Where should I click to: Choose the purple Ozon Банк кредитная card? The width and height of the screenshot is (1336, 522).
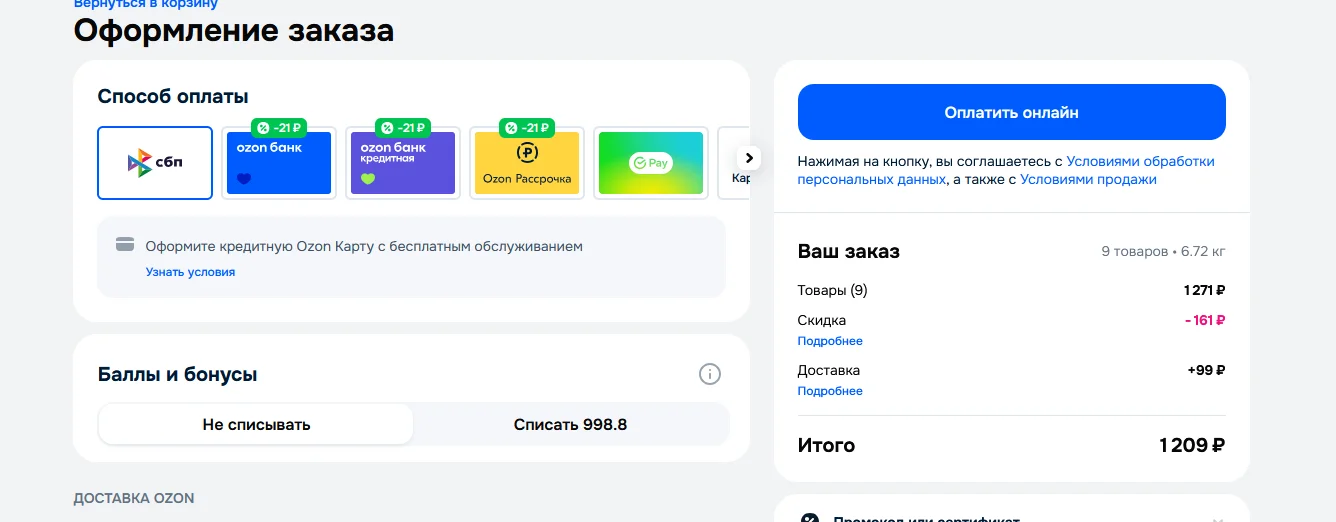point(403,163)
